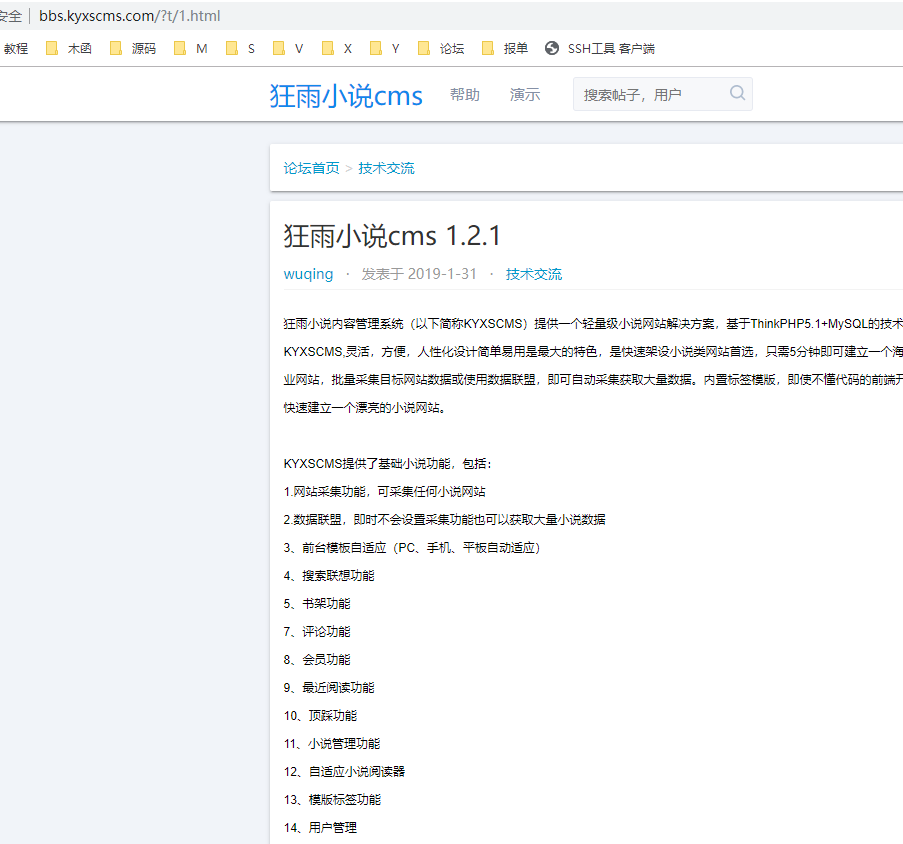This screenshot has width=903, height=844.
Task: Open the 教程 bookmark folder
Action: (x=15, y=48)
